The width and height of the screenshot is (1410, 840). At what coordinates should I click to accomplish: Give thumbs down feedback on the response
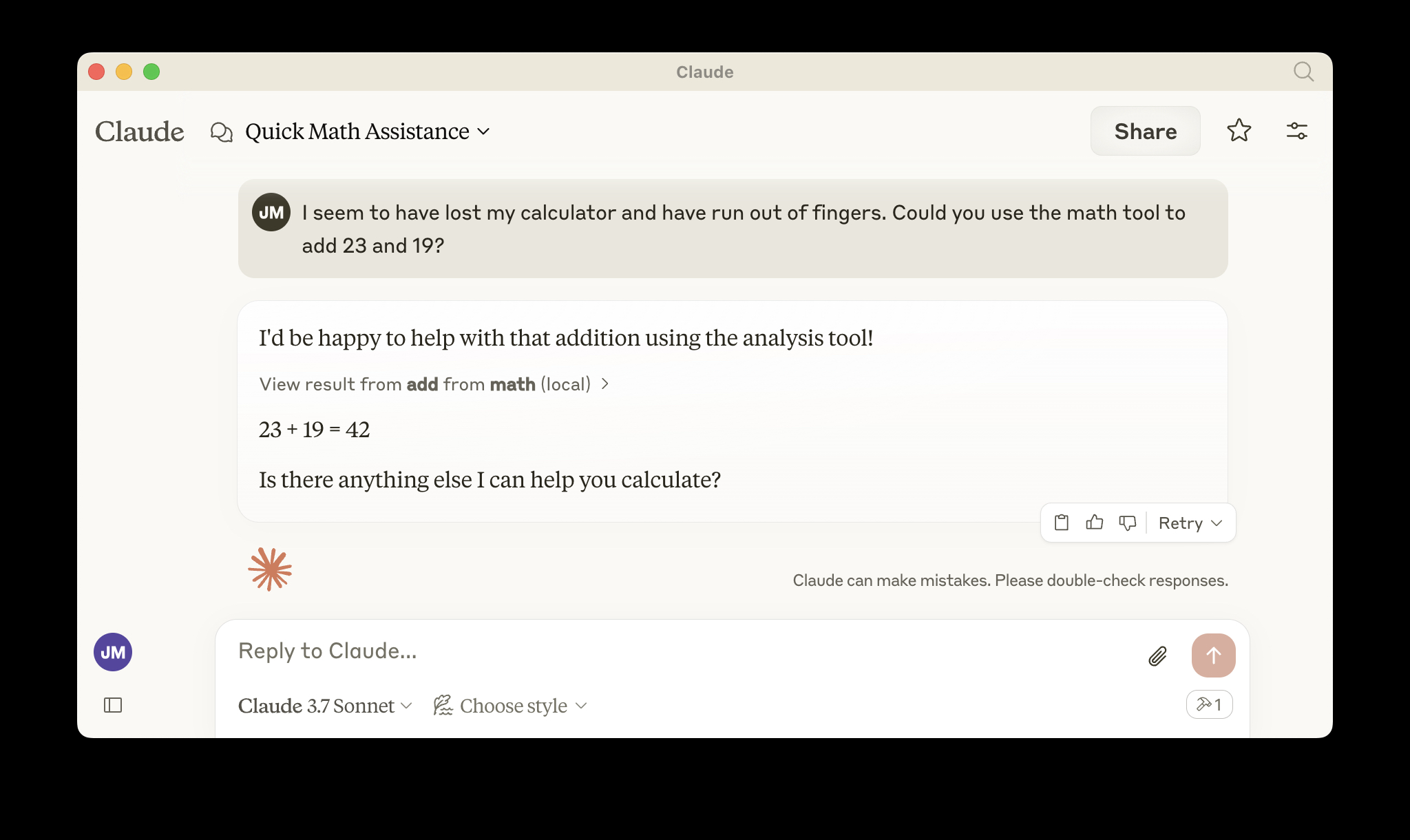coord(1127,523)
